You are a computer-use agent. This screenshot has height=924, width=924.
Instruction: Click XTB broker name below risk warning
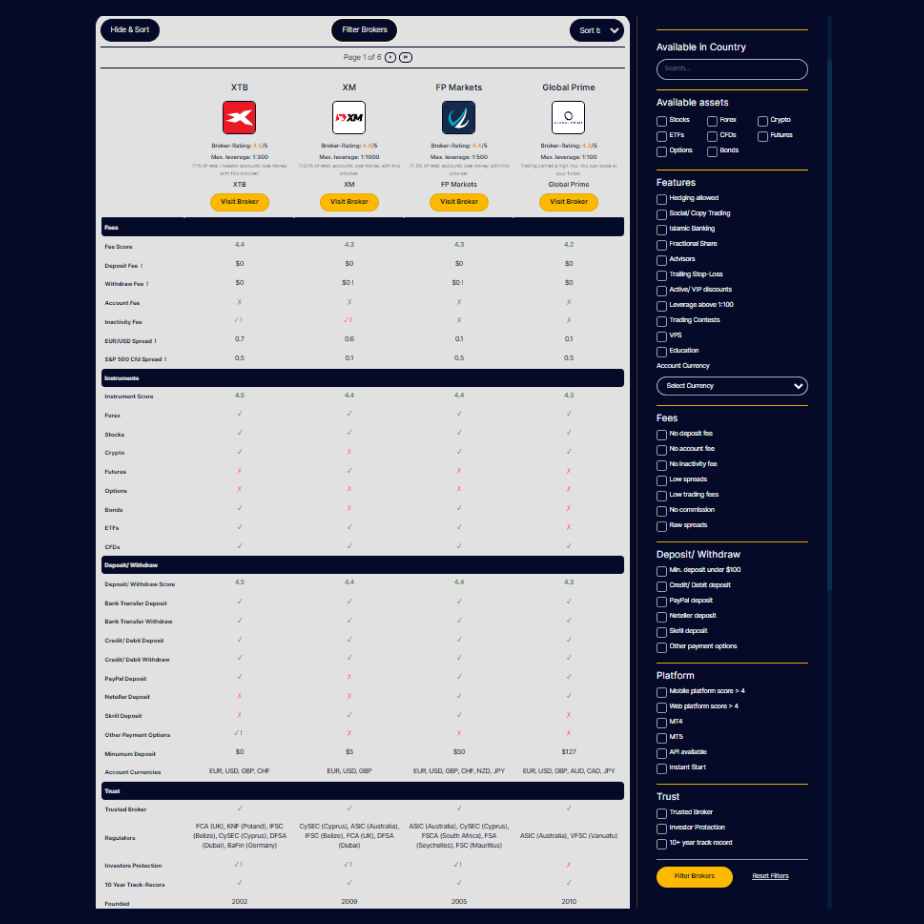239,184
